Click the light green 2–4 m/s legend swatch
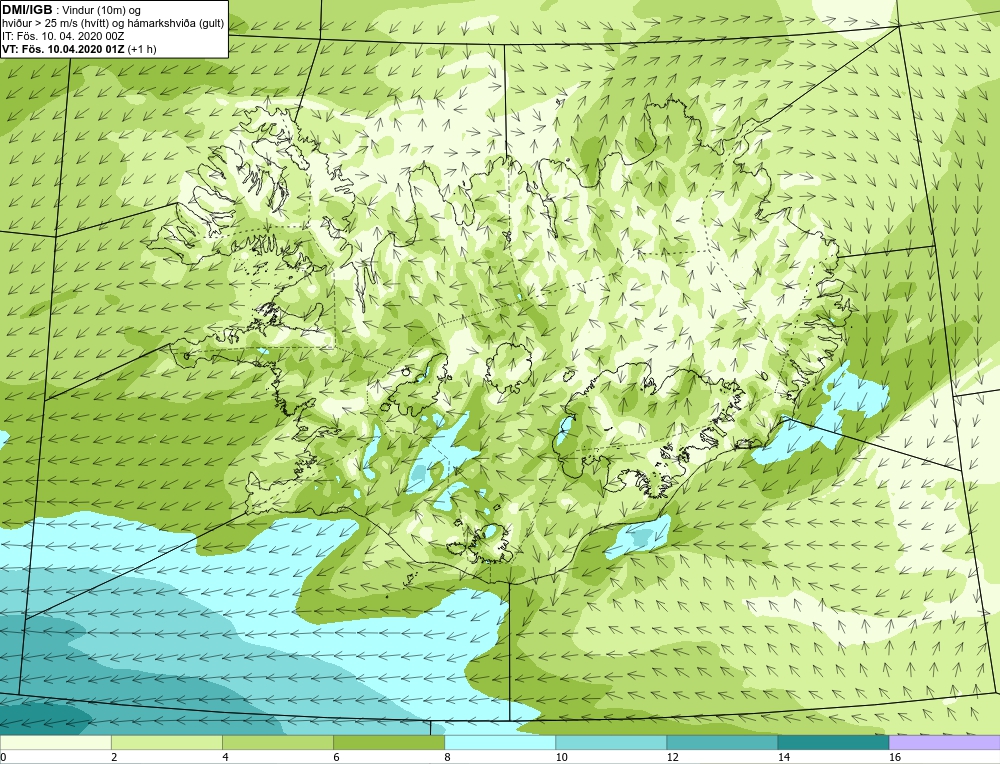This screenshot has height=764, width=1000. pos(166,743)
